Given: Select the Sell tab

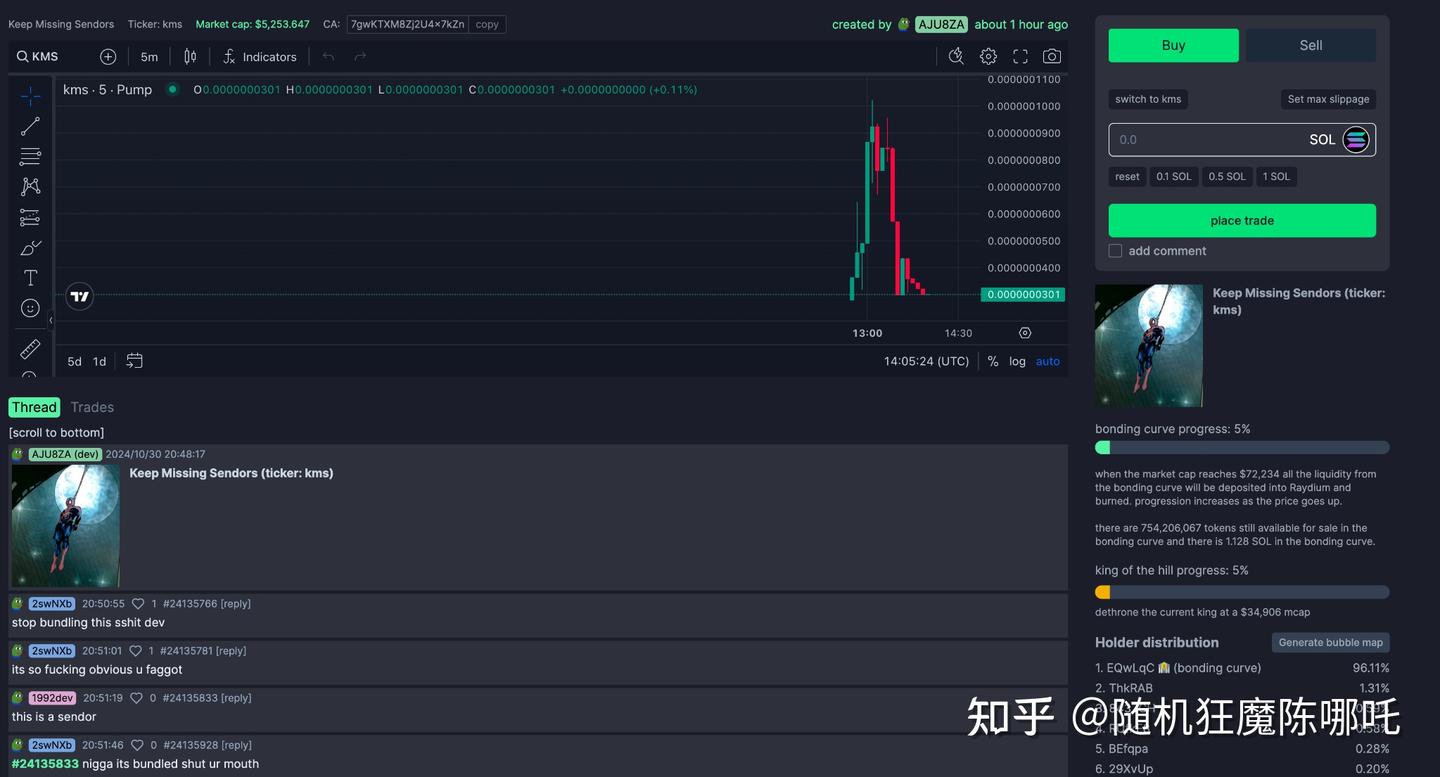Looking at the screenshot, I should (x=1310, y=45).
